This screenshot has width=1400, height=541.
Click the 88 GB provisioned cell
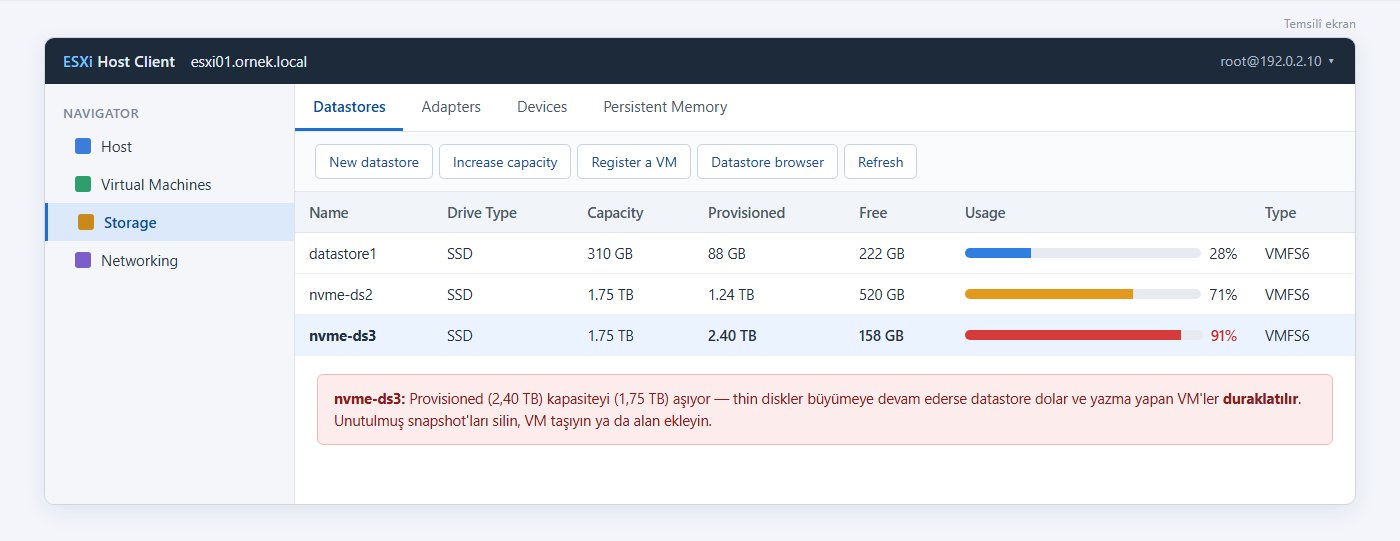point(727,254)
